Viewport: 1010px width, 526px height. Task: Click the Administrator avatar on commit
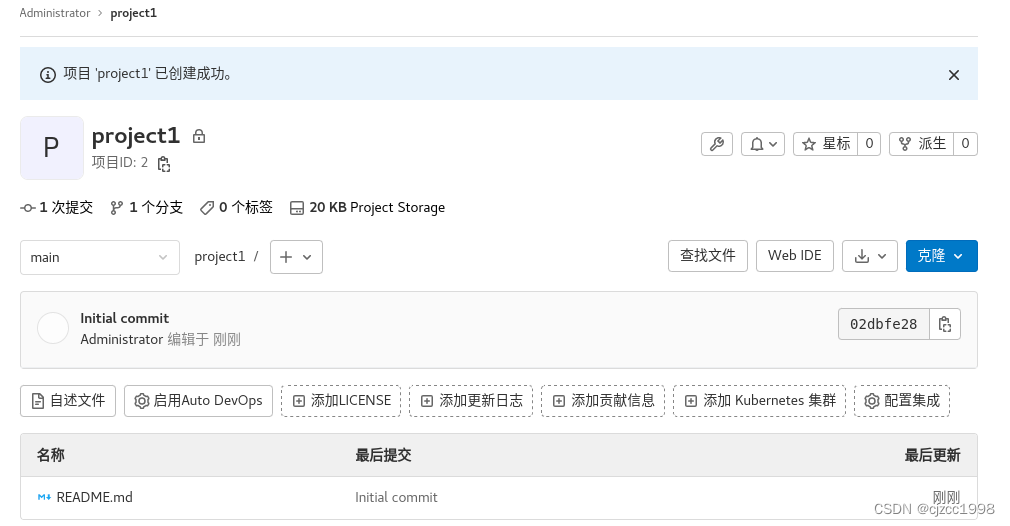pos(53,328)
